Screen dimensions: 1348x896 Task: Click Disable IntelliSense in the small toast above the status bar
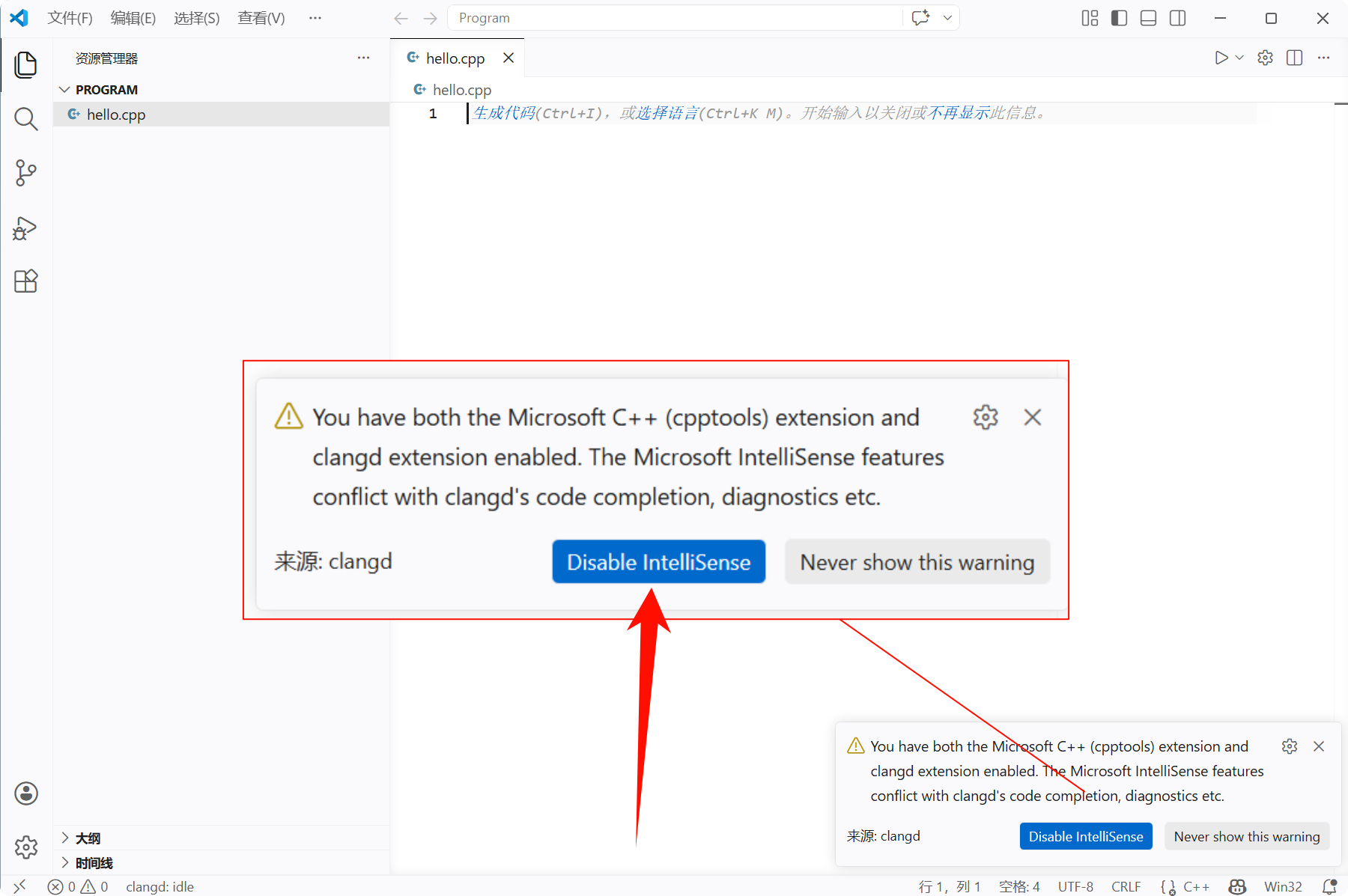click(1086, 836)
